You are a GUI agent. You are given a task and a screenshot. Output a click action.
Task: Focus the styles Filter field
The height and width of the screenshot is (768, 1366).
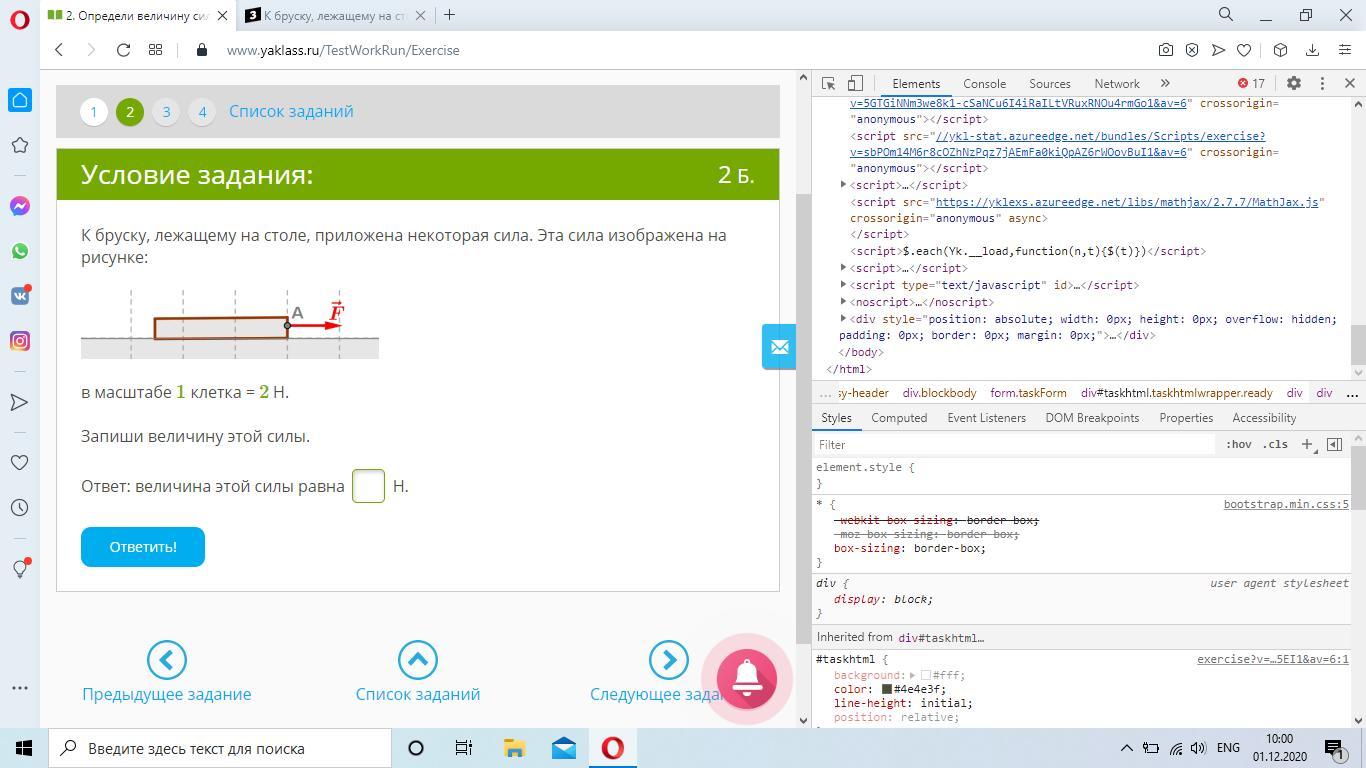point(1016,444)
